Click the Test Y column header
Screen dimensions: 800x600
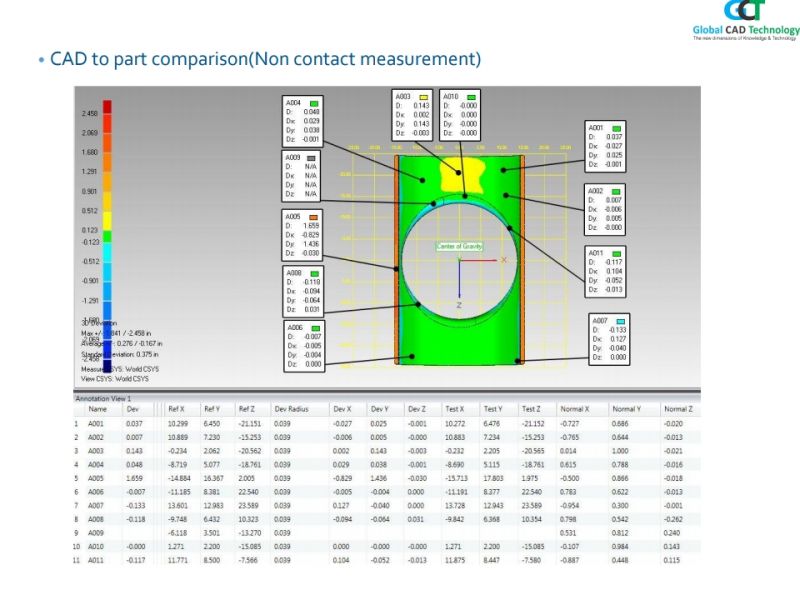493,409
